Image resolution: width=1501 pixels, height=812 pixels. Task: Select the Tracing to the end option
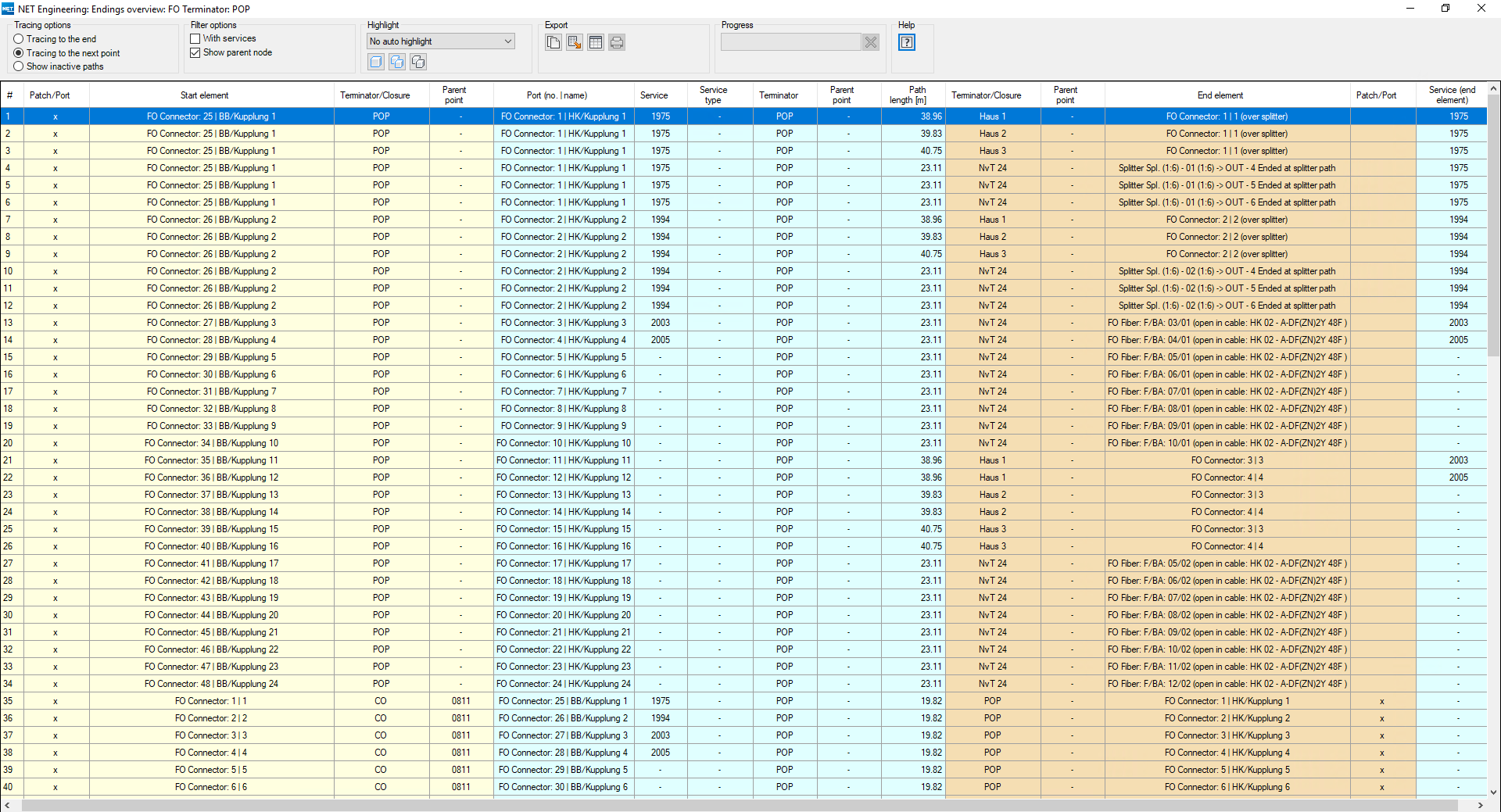(x=19, y=39)
